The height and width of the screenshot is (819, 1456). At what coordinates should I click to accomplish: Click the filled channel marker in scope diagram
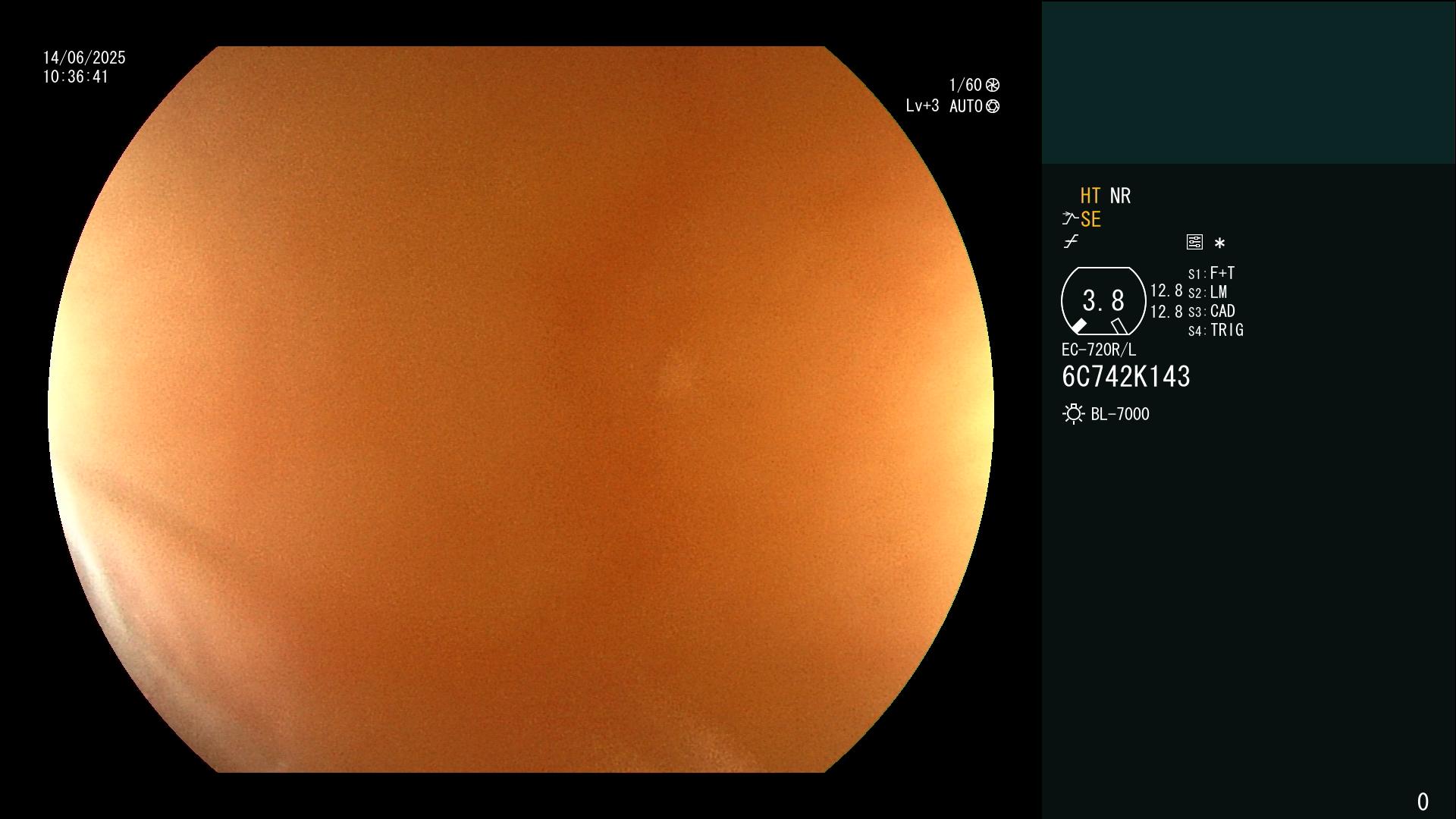pos(1078,326)
